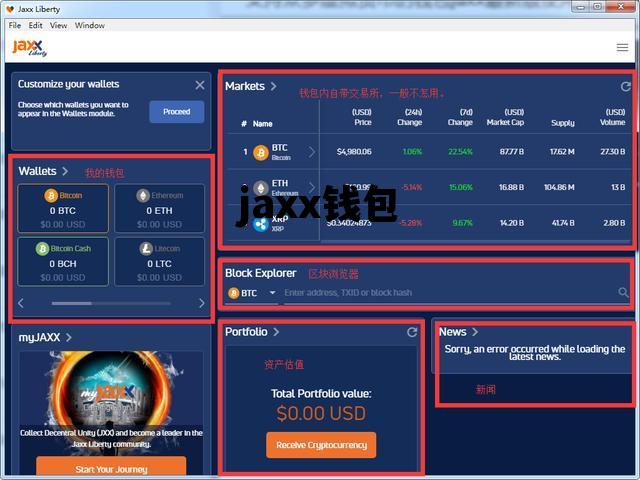Sort Markets by the Supply column
The image size is (640, 480).
(x=563, y=123)
